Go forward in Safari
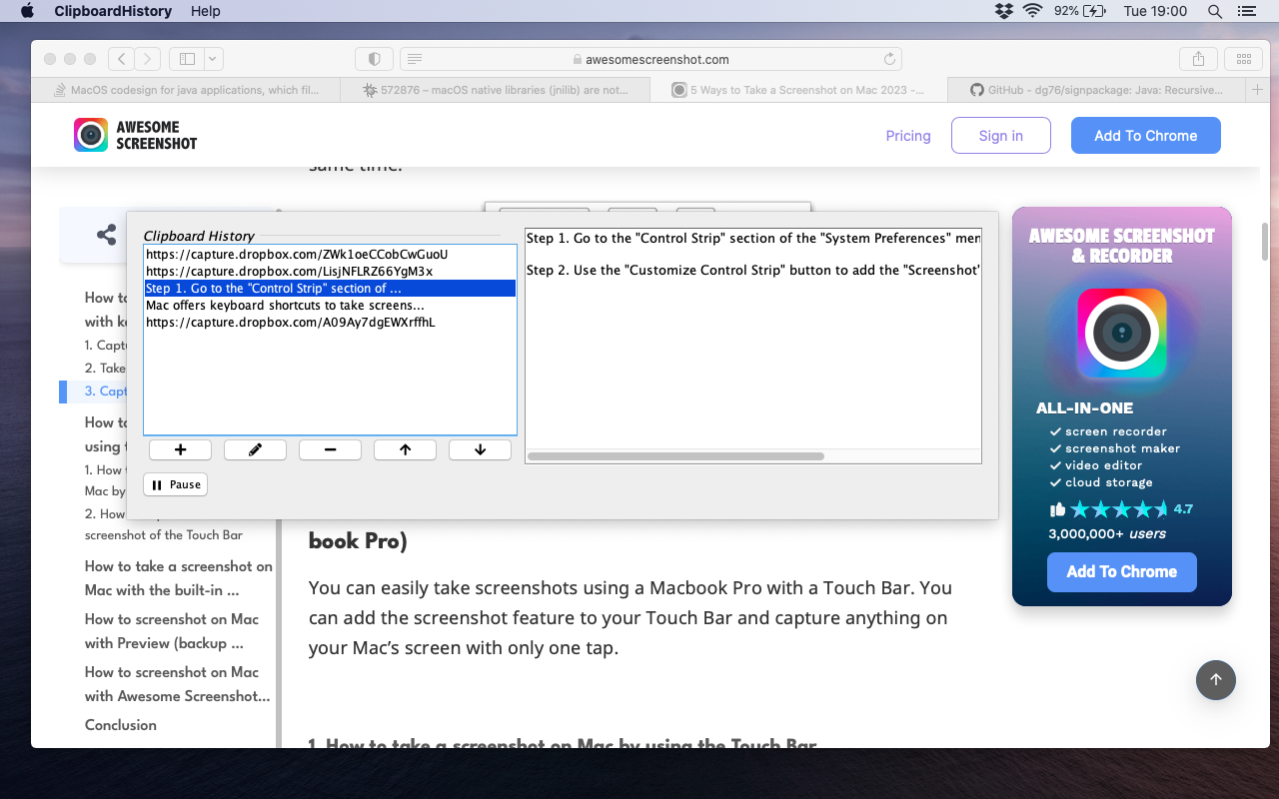 pyautogui.click(x=147, y=59)
